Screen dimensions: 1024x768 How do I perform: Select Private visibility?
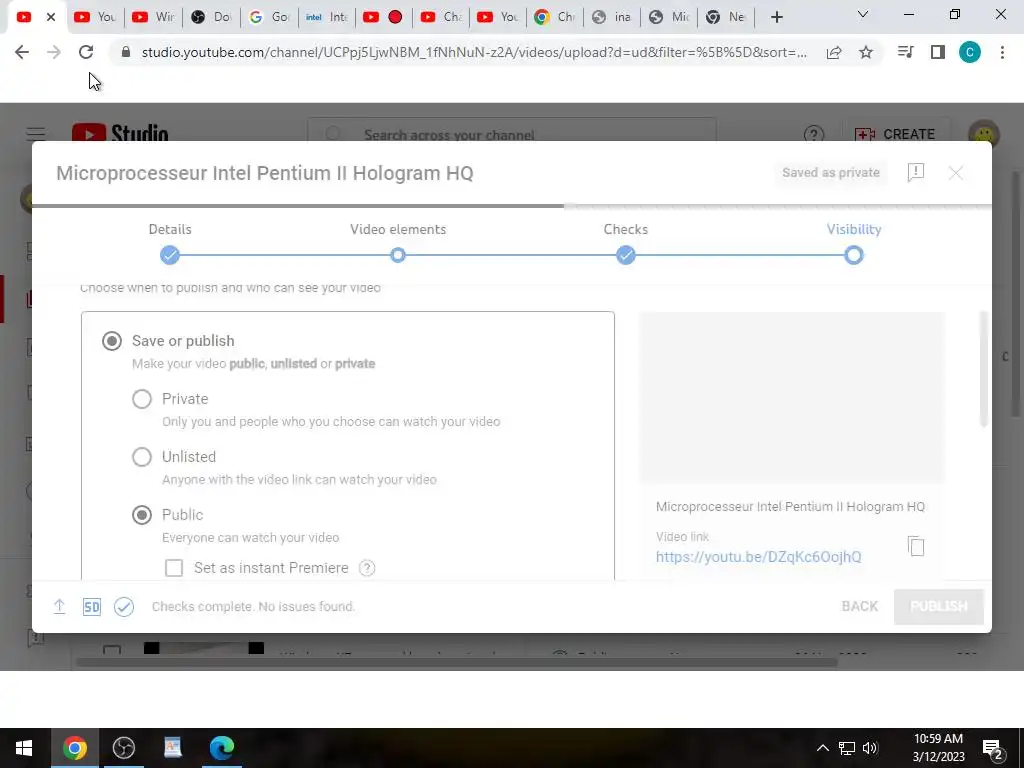tap(142, 399)
